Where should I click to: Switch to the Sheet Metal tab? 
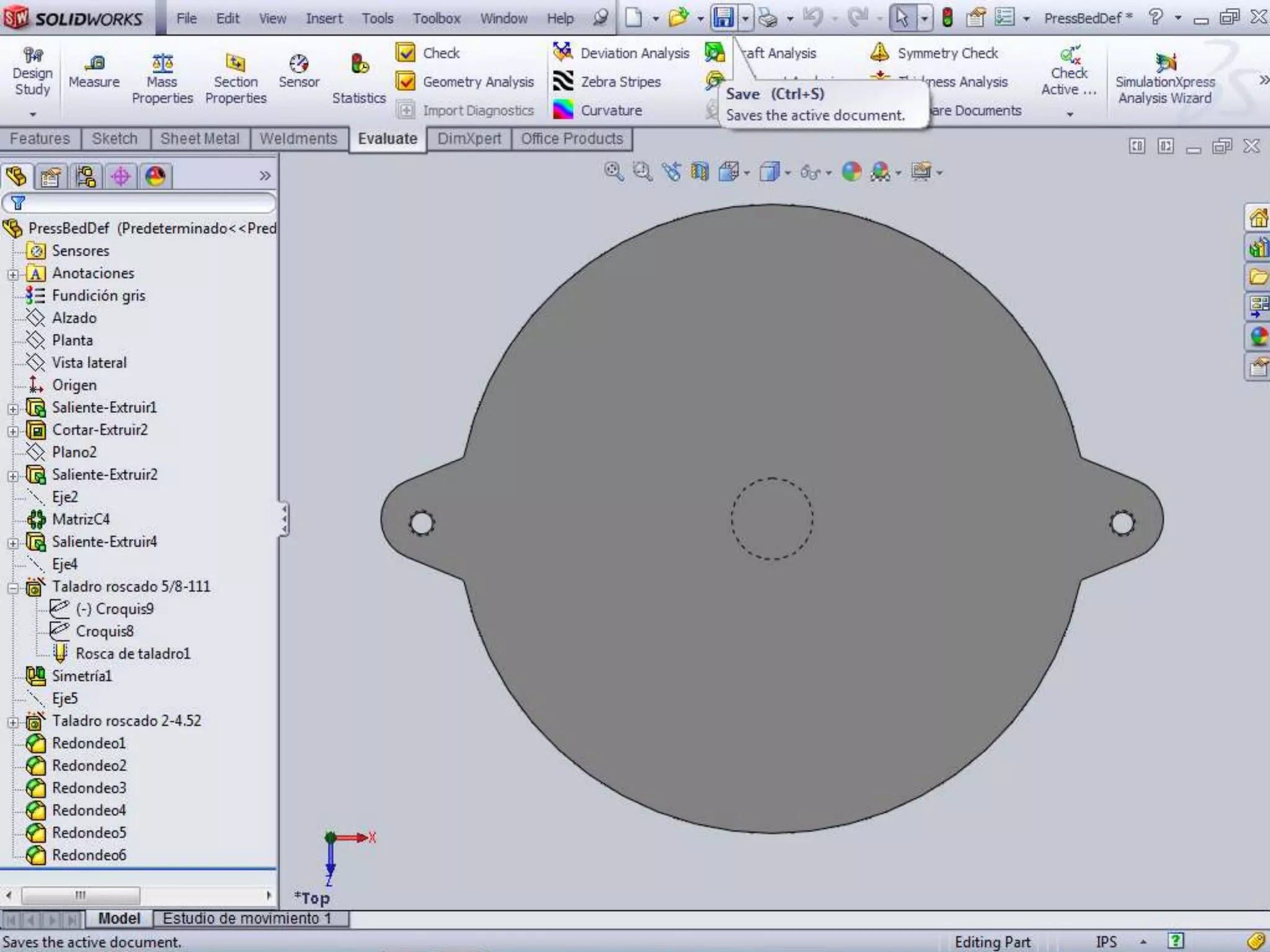pos(199,139)
